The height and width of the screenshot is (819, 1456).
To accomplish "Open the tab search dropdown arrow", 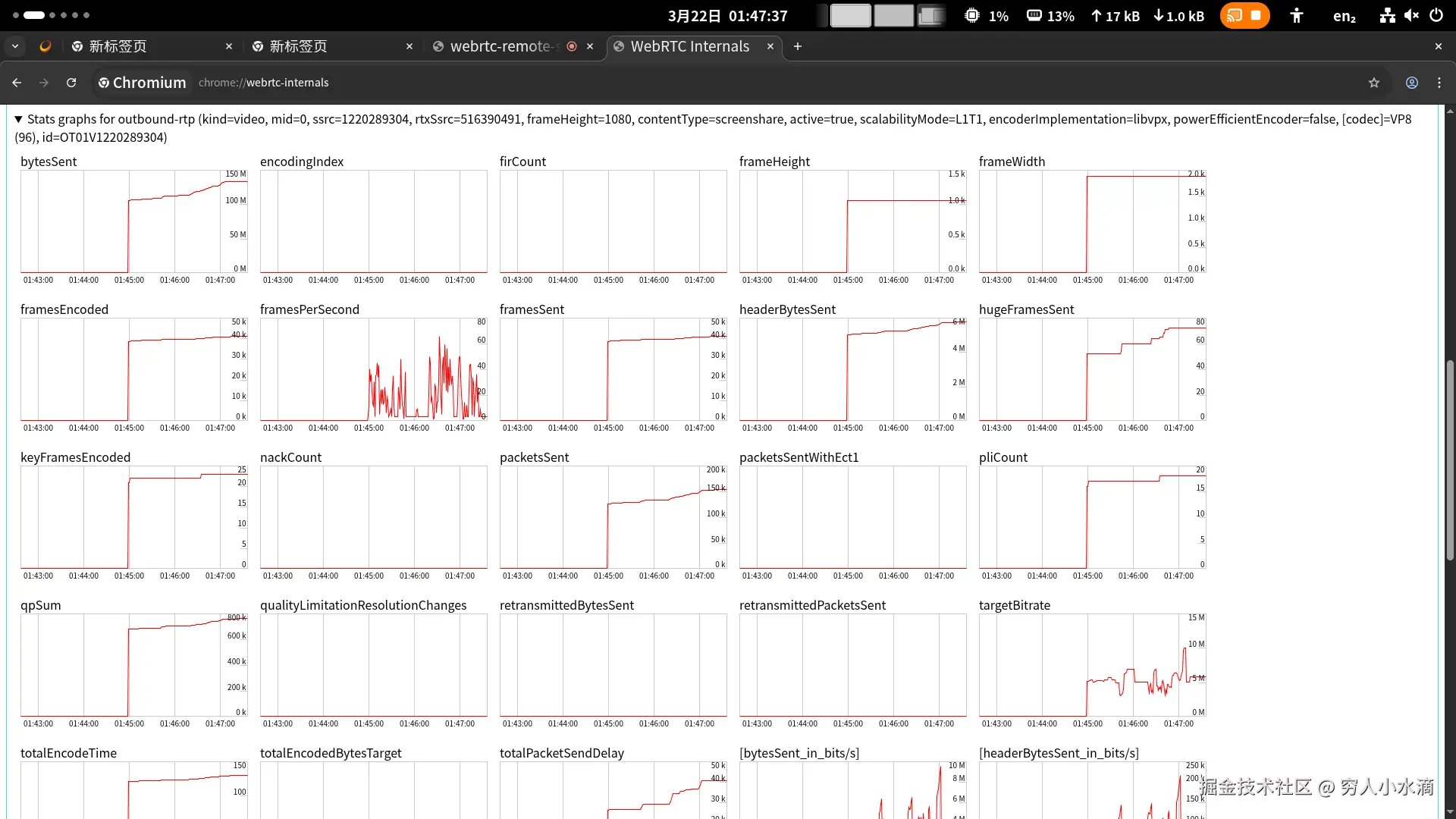I will 15,46.
